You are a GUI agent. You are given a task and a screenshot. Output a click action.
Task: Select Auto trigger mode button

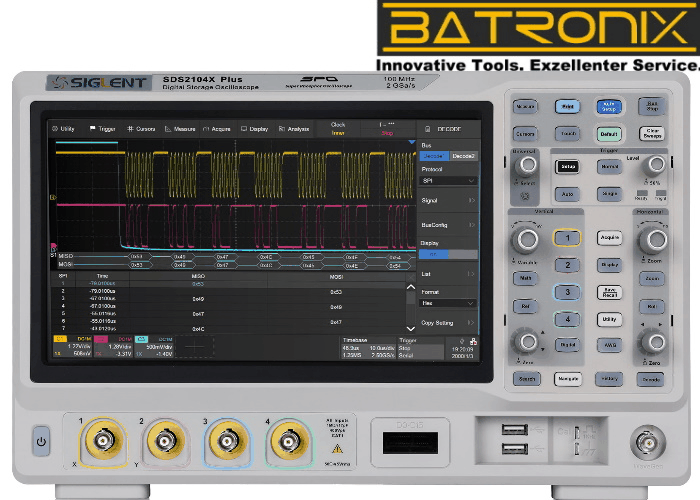pyautogui.click(x=567, y=194)
